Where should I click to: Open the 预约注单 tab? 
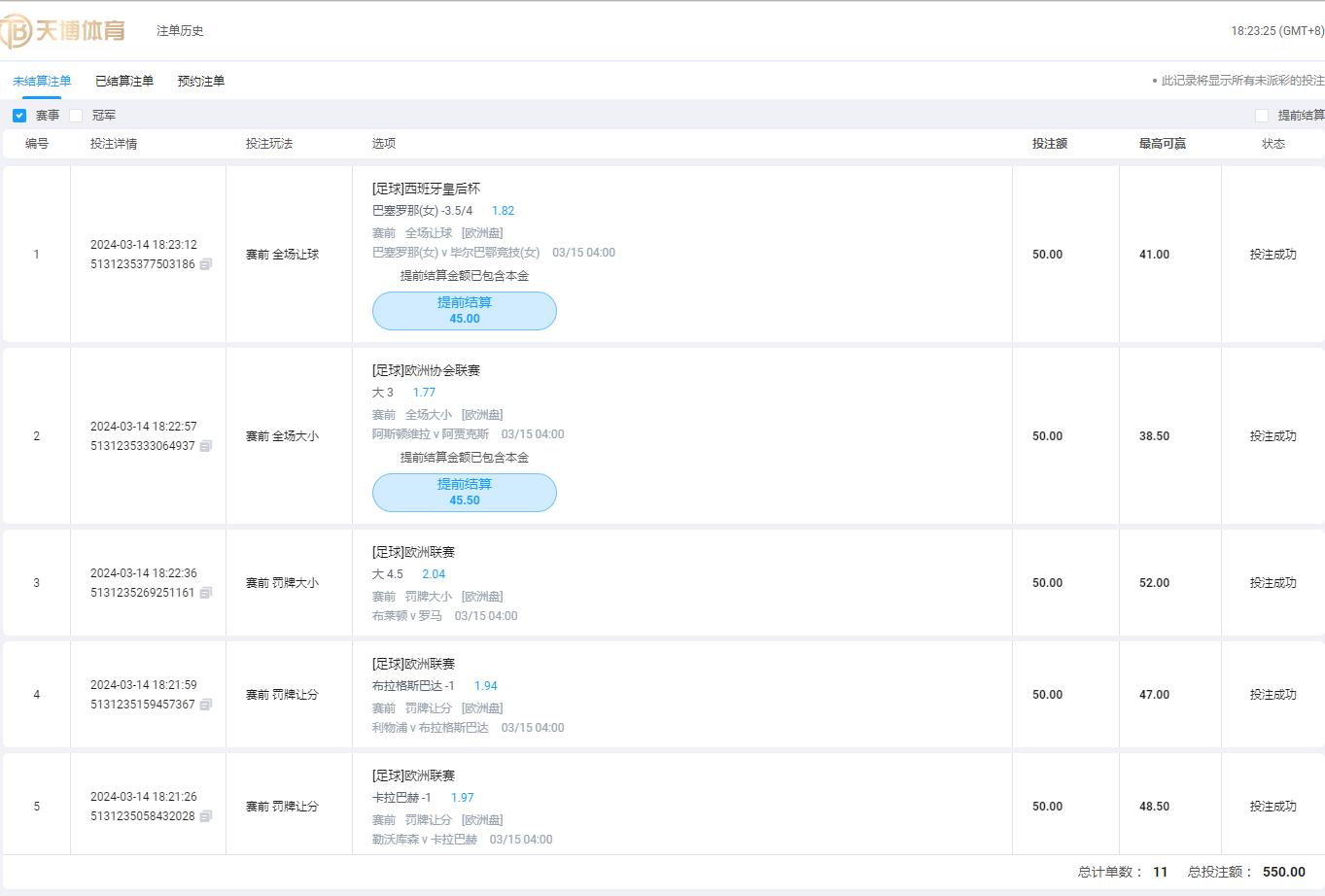(x=201, y=82)
